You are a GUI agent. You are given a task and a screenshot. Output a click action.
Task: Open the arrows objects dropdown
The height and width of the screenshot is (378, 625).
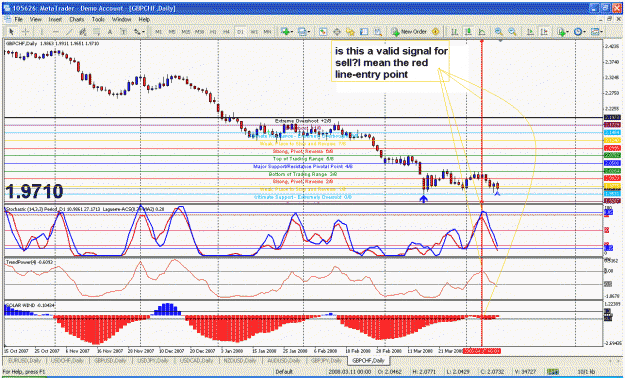139,32
